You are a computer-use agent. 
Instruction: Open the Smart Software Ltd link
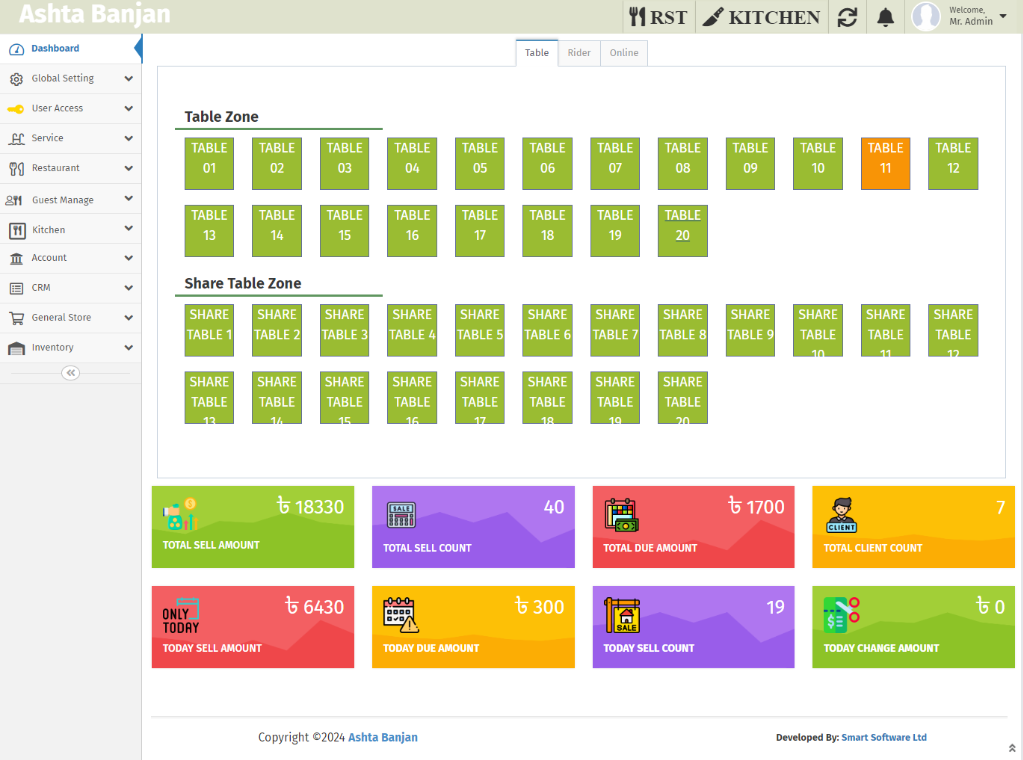coord(884,737)
